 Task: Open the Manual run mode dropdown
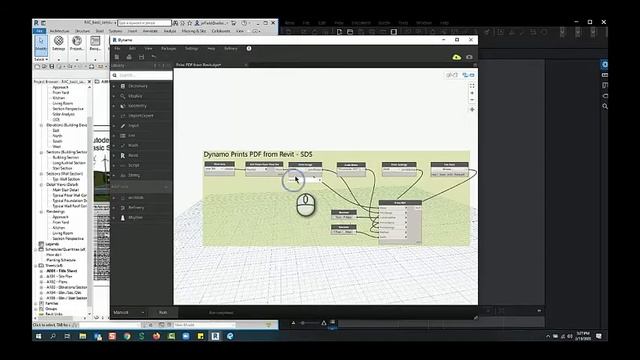pyautogui.click(x=129, y=312)
